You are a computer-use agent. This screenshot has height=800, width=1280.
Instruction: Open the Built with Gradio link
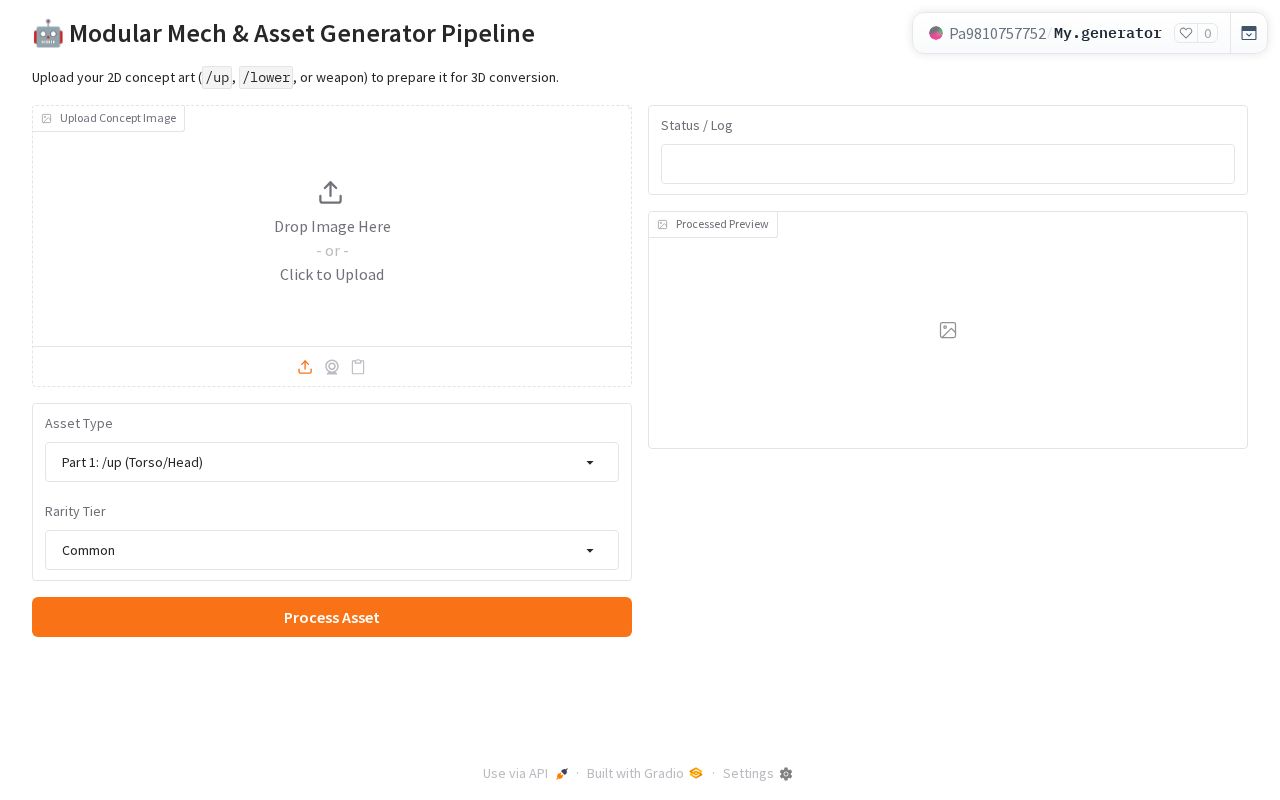click(645, 774)
